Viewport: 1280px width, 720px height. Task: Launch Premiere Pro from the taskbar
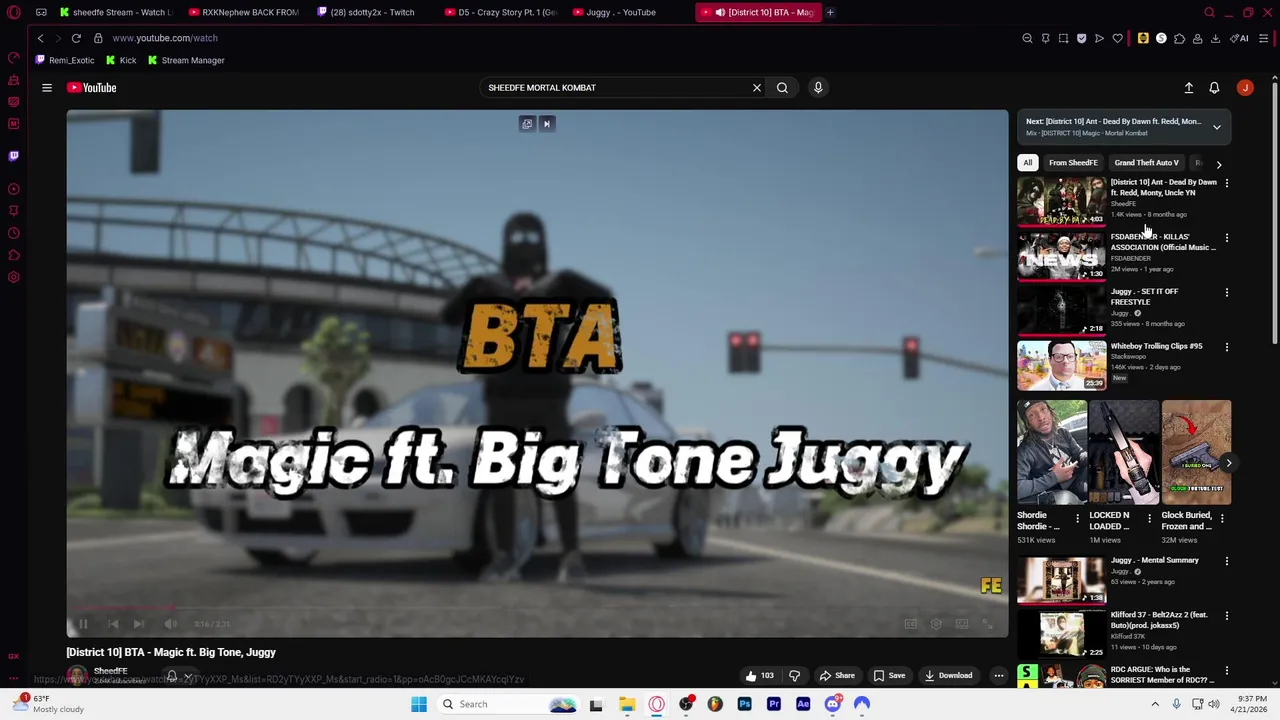pos(774,704)
